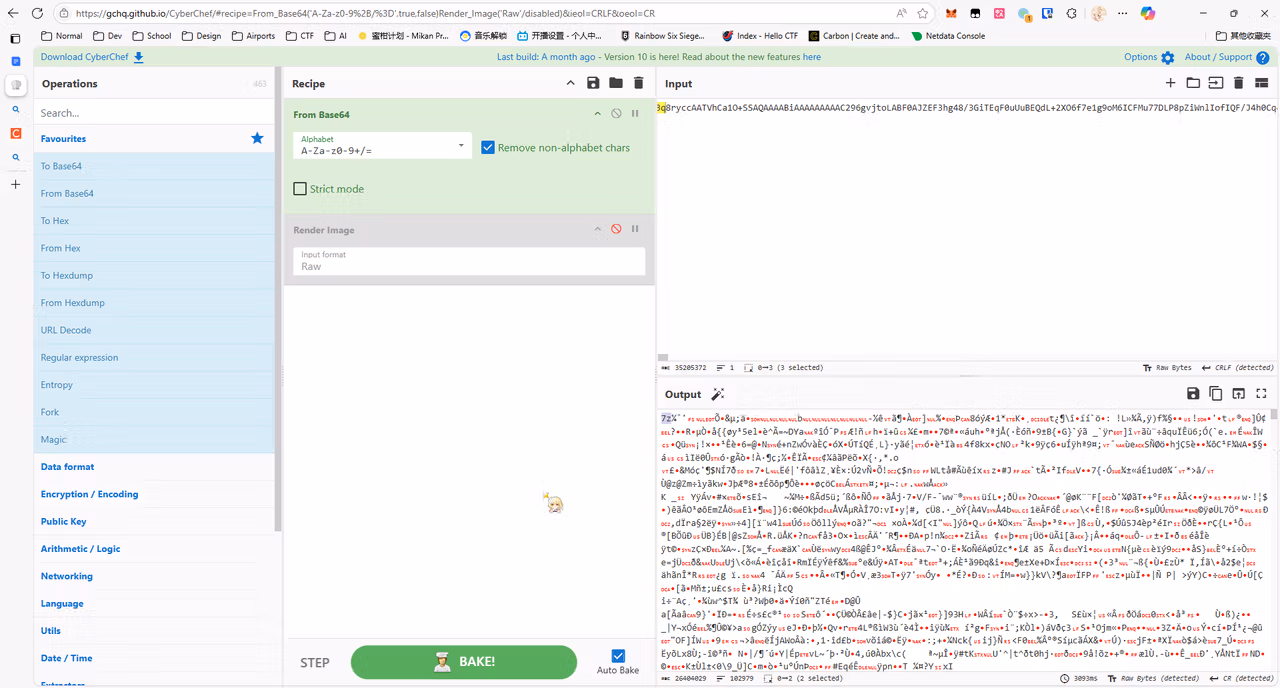
Task: Load a recipe via the folder icon
Action: pyautogui.click(x=616, y=84)
